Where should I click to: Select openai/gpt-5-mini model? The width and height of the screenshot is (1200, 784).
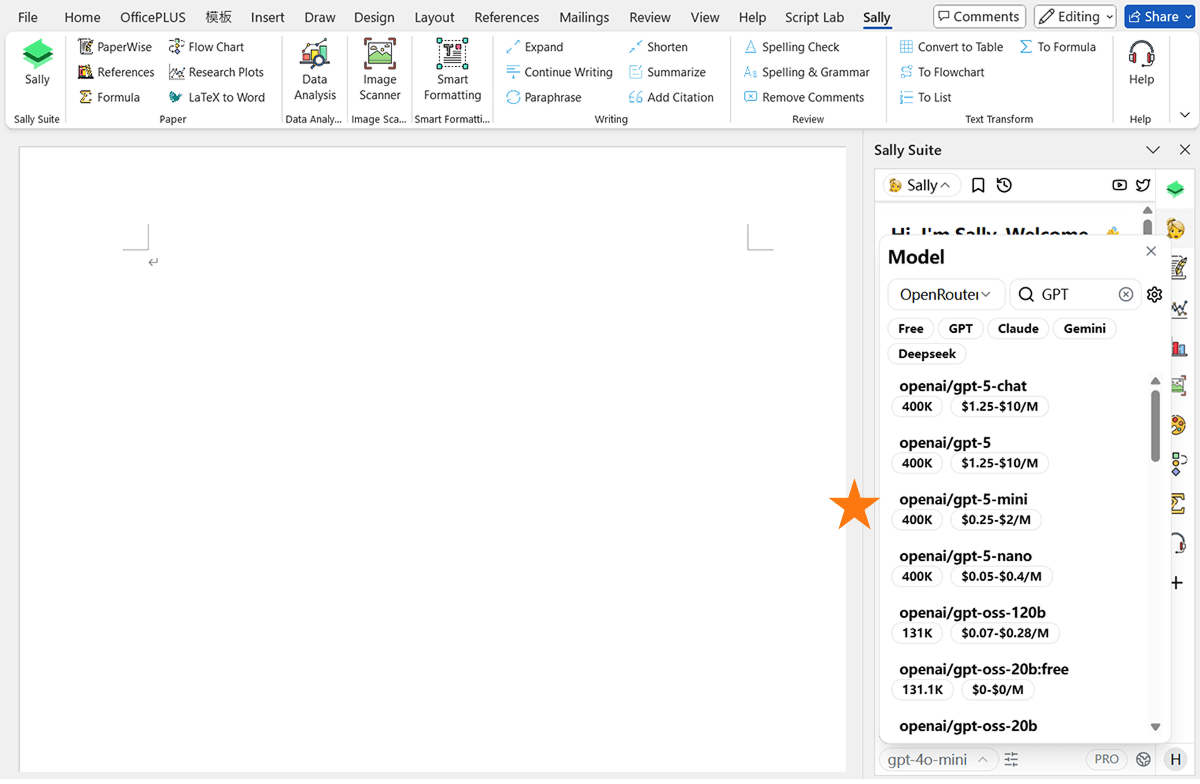[x=1018, y=509]
